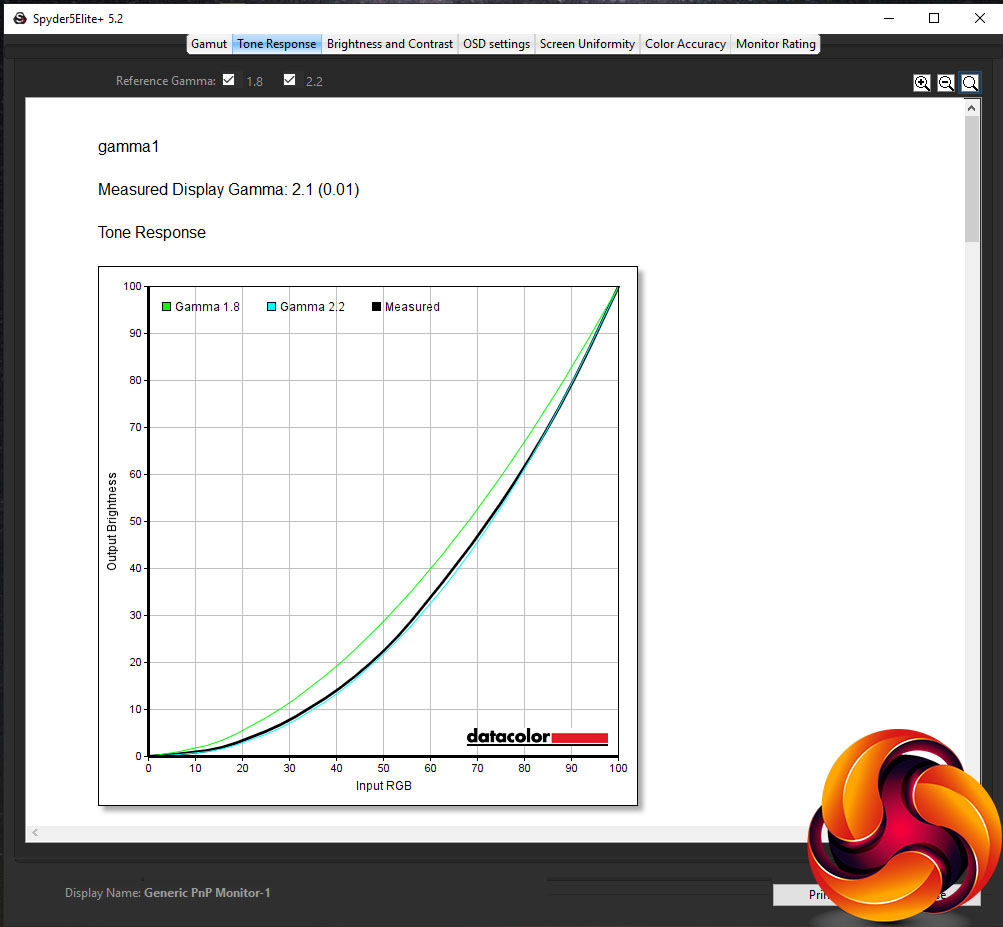Zoom out with the minus magnifier icon

(945, 83)
